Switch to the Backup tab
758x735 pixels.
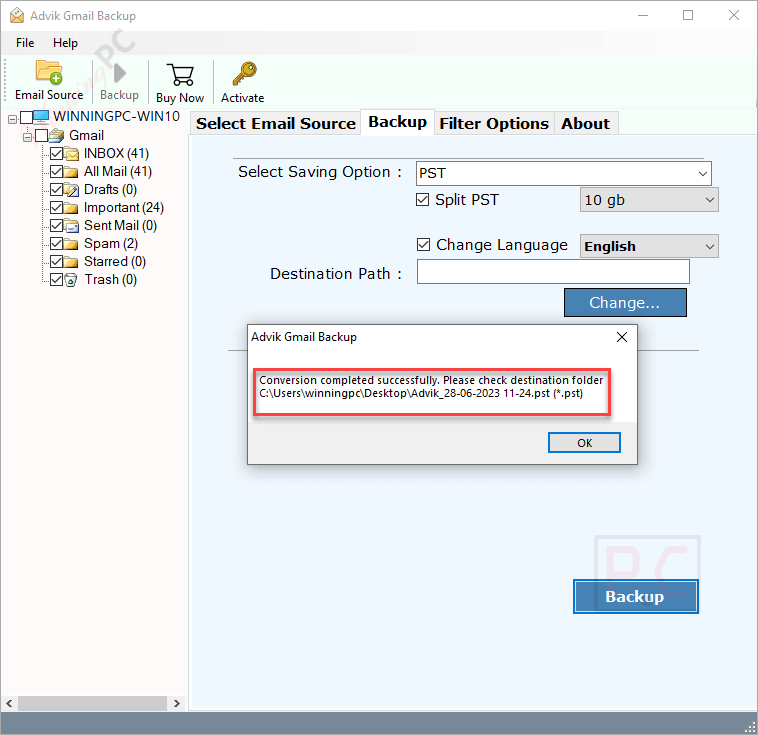397,122
